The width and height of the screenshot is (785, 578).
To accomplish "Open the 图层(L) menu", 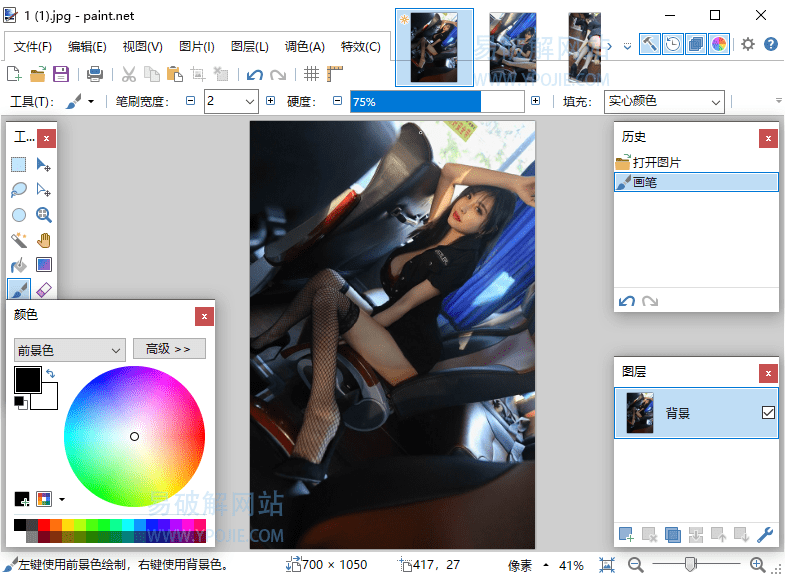I will (x=249, y=47).
